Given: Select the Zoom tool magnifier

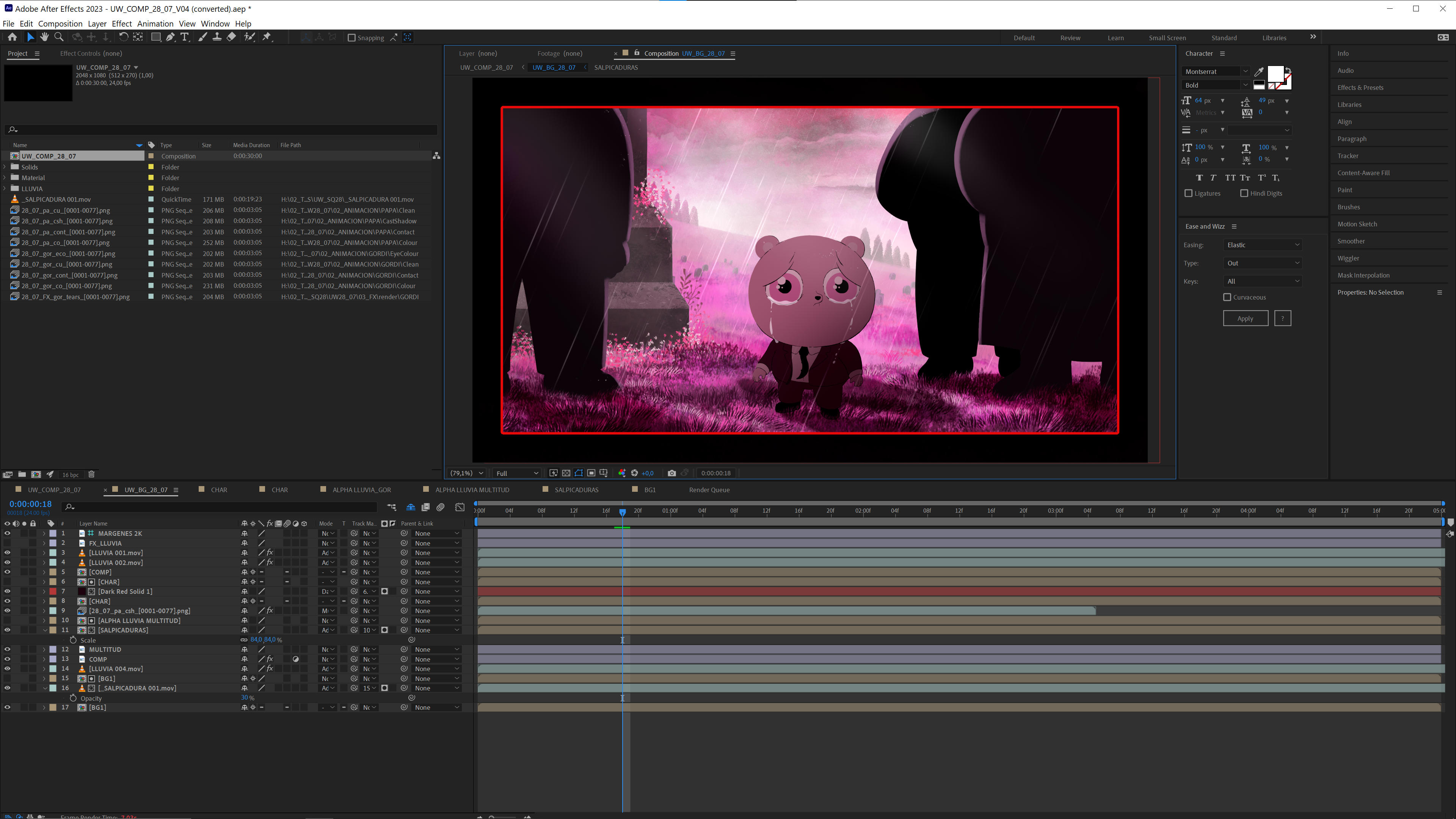Looking at the screenshot, I should pos(58,37).
